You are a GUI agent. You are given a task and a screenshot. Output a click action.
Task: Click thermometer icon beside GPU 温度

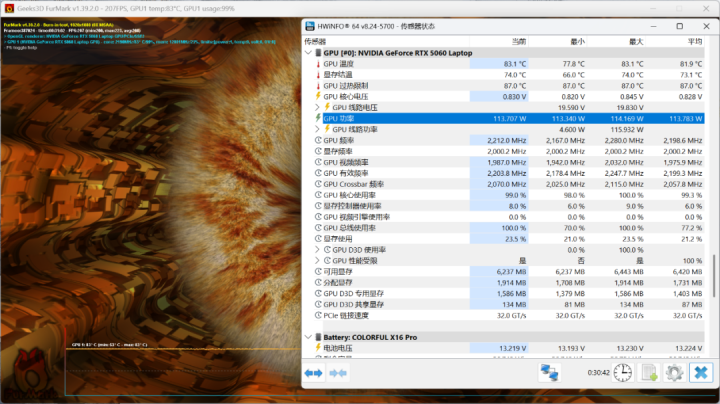318,64
